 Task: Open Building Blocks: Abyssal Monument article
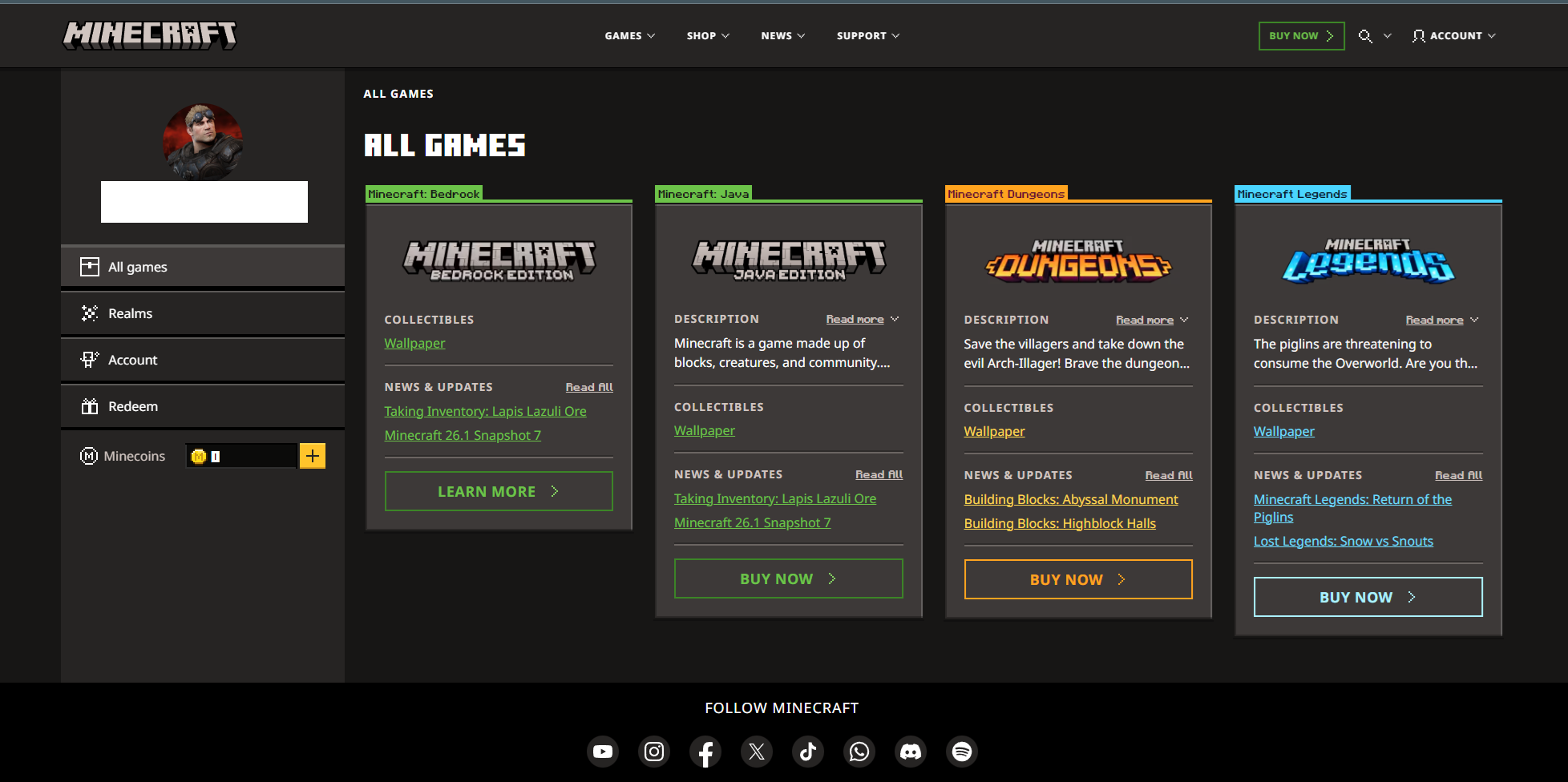pos(1071,499)
